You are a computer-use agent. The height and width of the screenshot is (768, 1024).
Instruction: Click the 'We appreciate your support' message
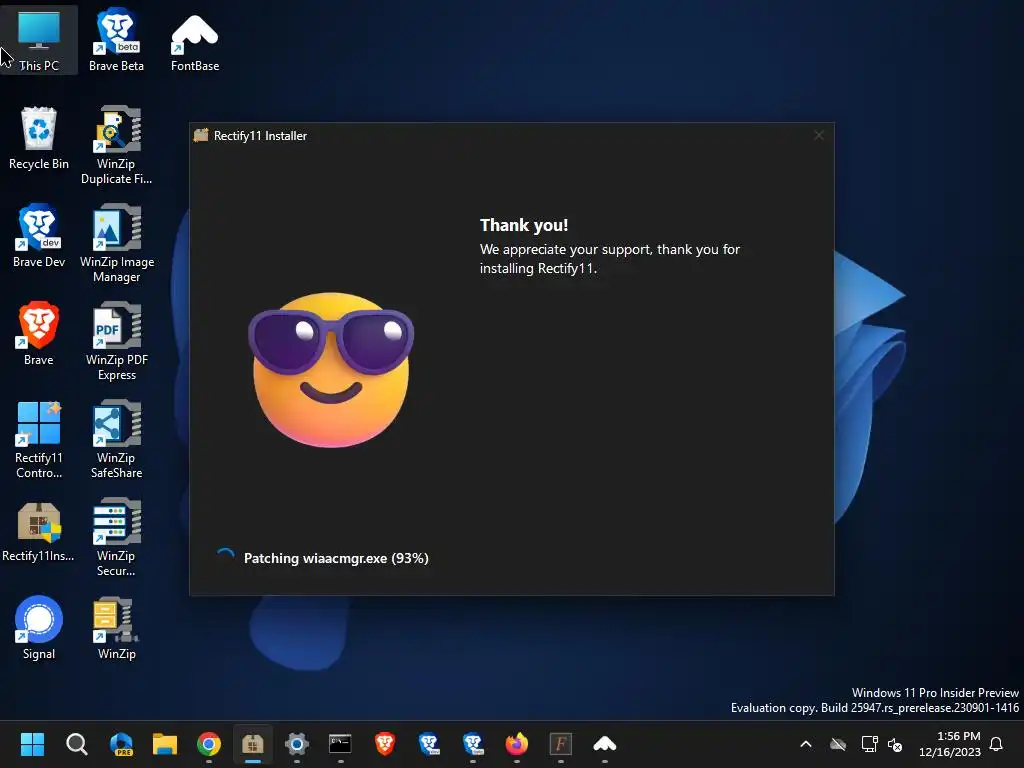[610, 259]
